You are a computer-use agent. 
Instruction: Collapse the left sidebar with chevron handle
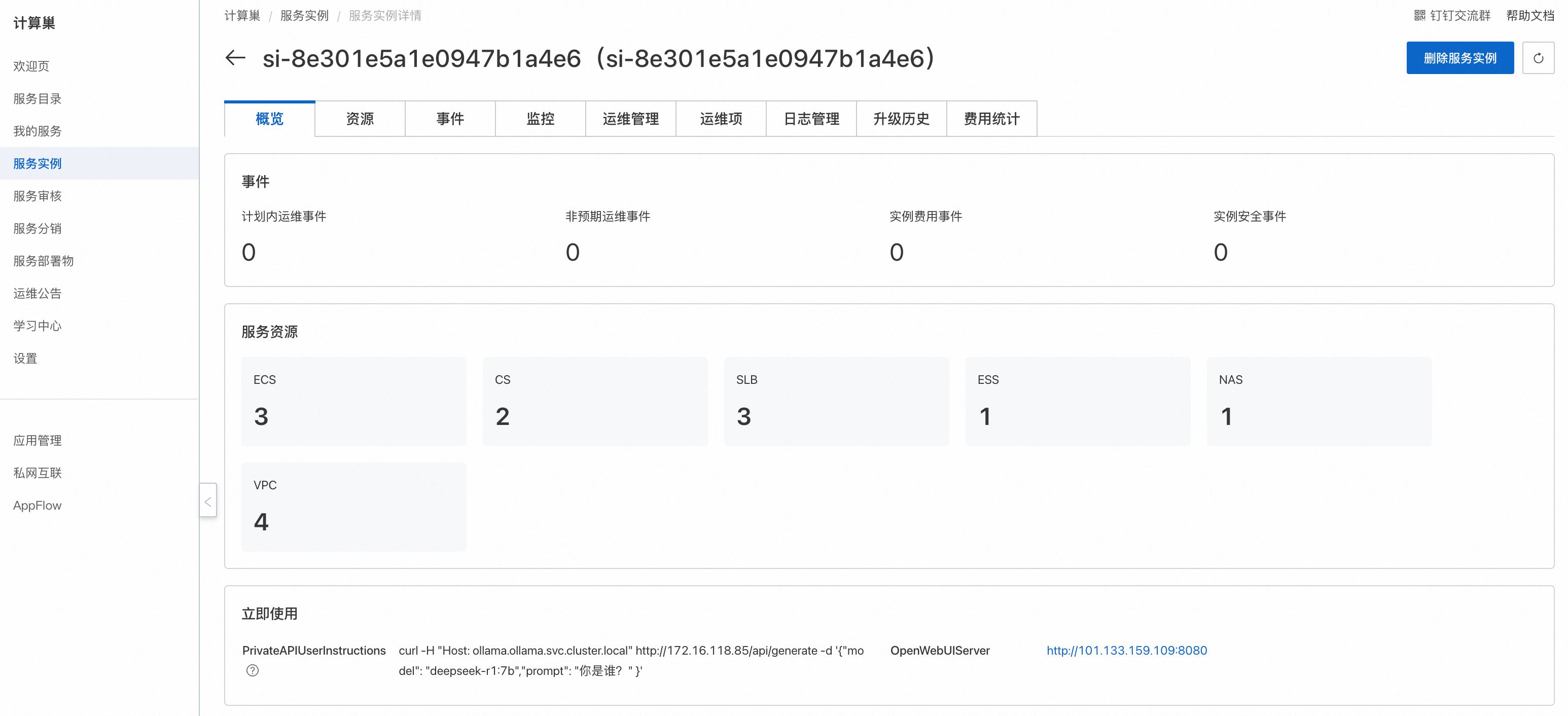[208, 500]
